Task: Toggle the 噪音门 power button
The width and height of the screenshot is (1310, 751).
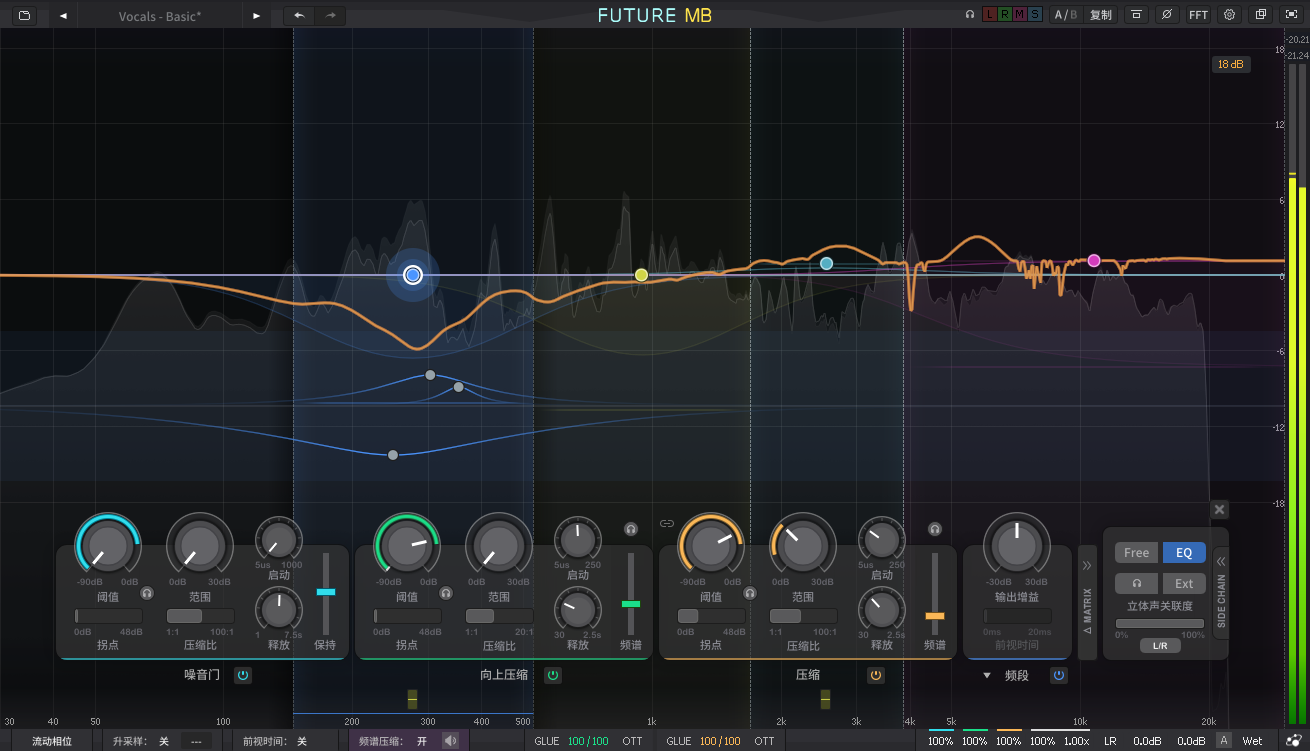Action: point(243,675)
